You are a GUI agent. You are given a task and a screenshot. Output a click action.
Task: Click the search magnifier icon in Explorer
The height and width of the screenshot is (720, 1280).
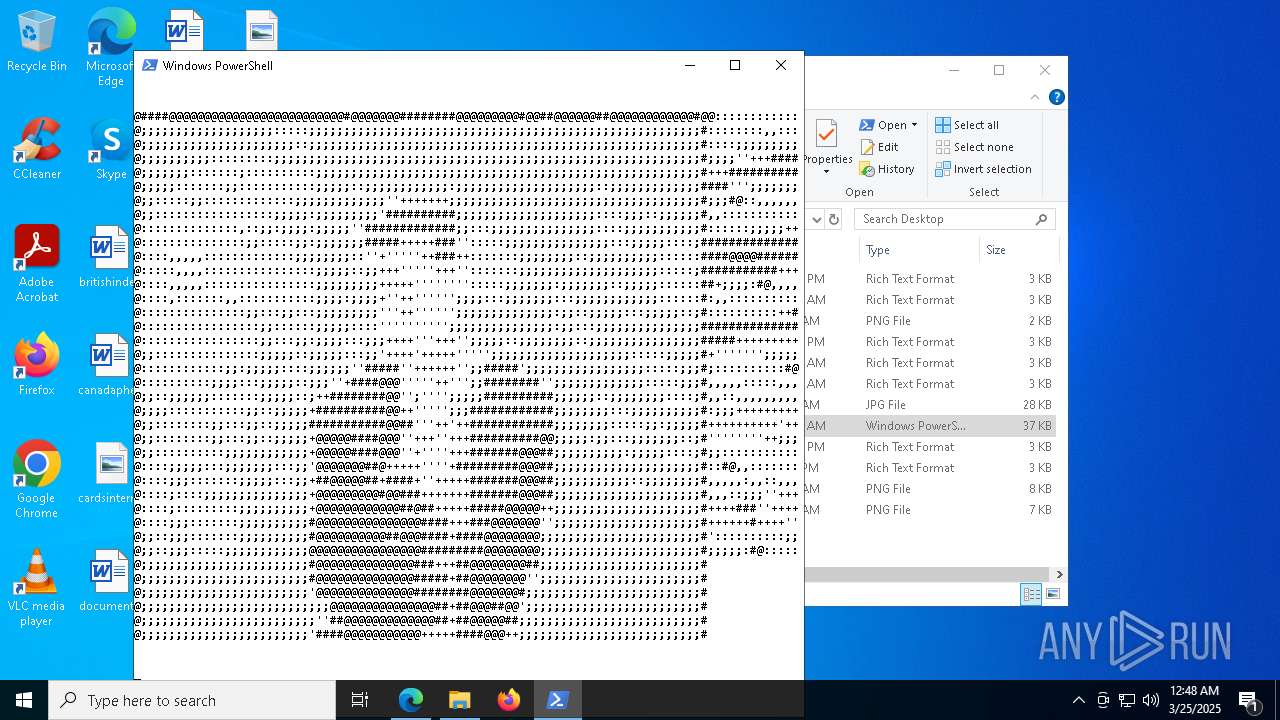[1041, 219]
